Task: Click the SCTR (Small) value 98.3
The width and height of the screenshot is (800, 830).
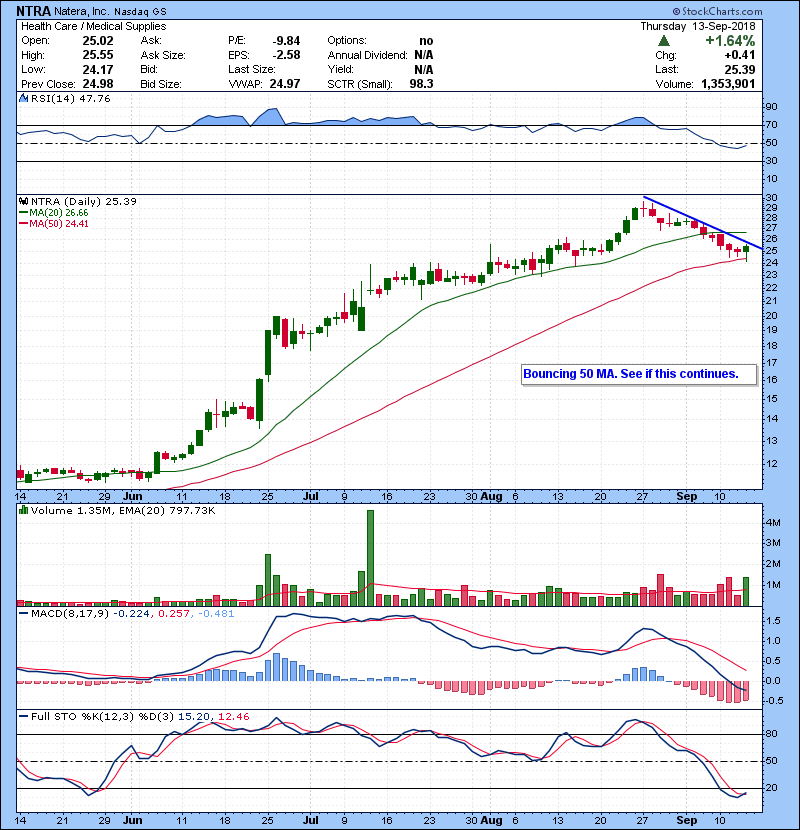Action: pos(421,84)
